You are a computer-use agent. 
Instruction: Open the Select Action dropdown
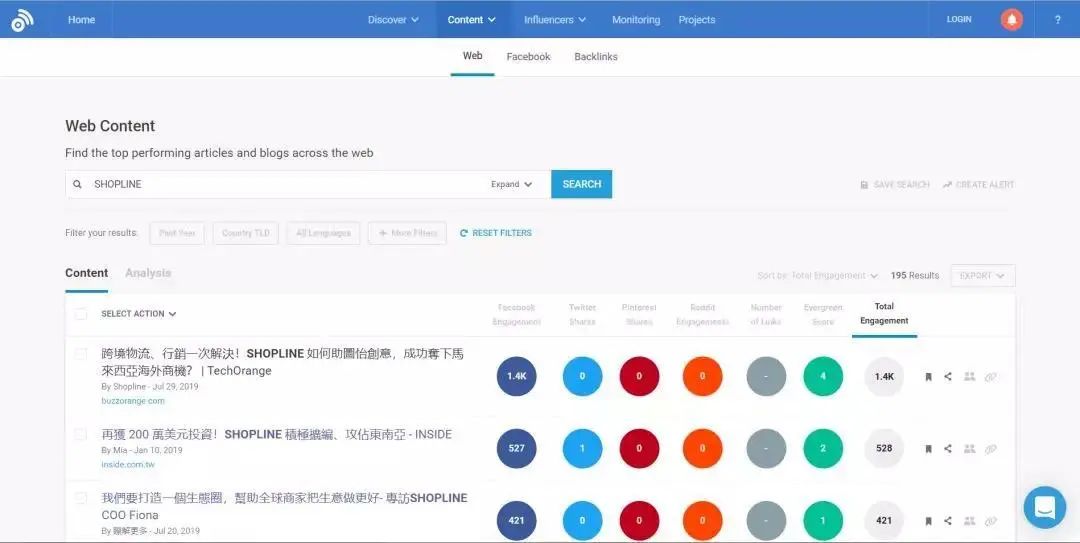(x=138, y=314)
